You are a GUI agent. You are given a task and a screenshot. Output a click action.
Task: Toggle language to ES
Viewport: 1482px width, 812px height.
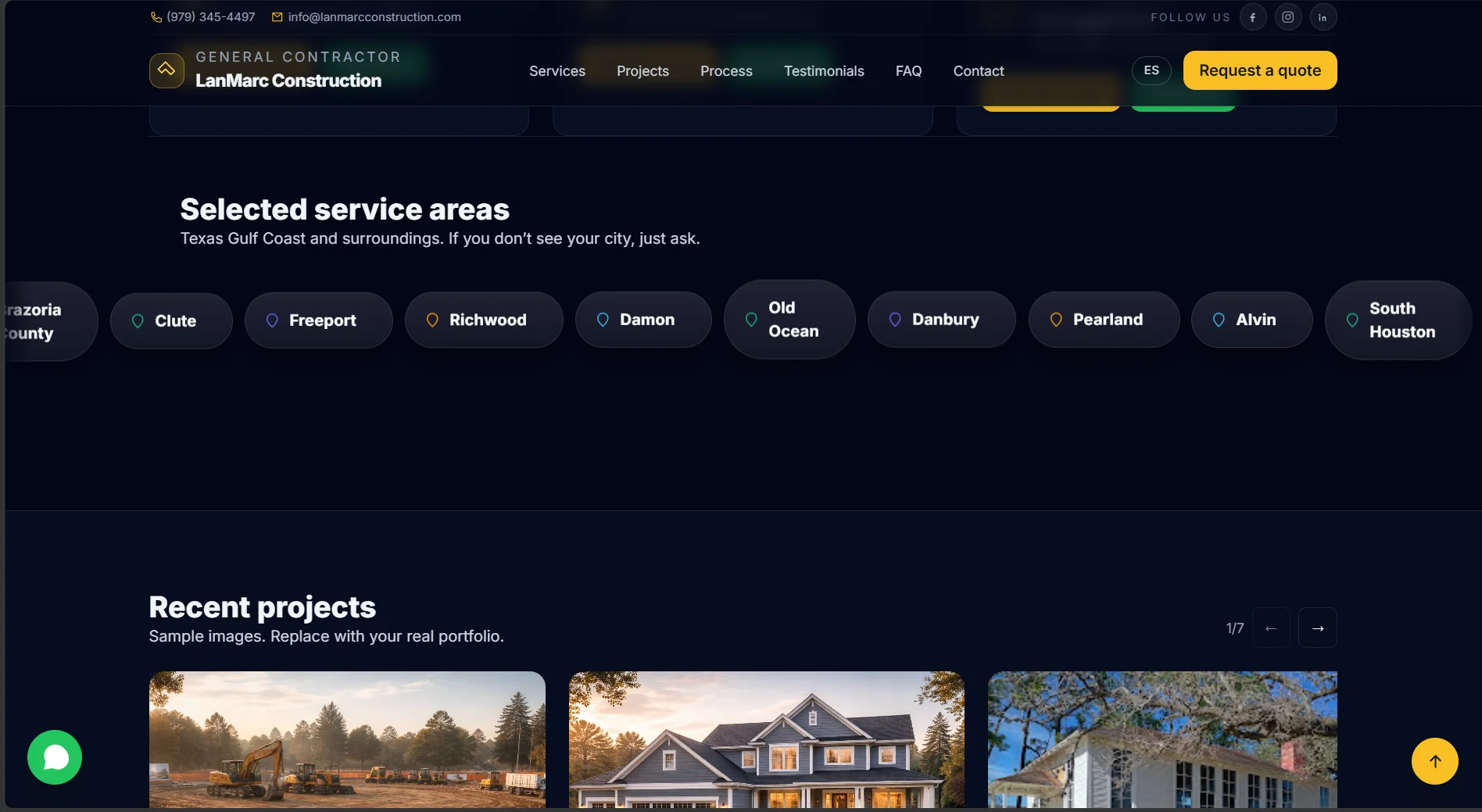[x=1151, y=70]
